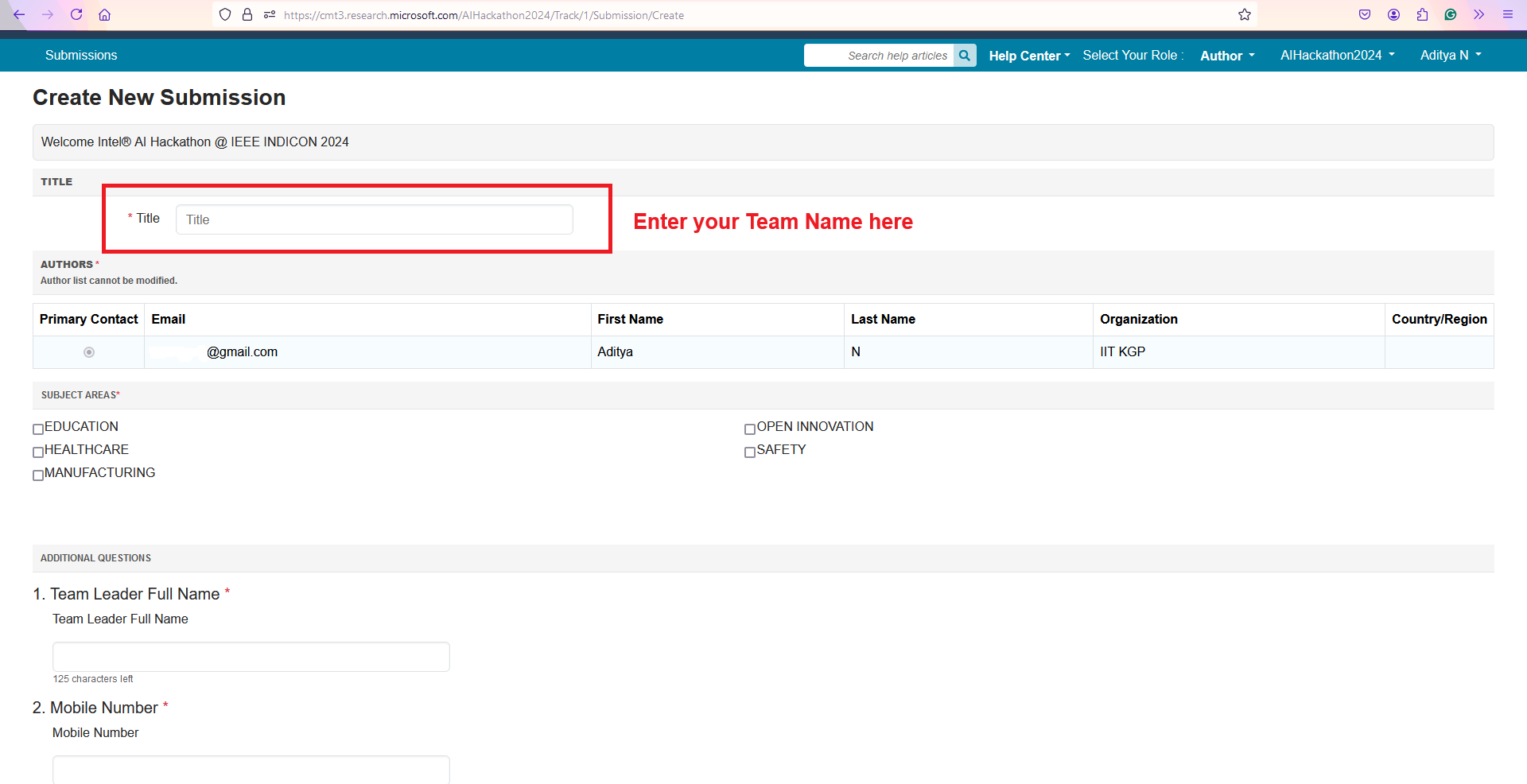The image size is (1527, 784).
Task: Click the Mobile Number input field
Action: (x=251, y=769)
